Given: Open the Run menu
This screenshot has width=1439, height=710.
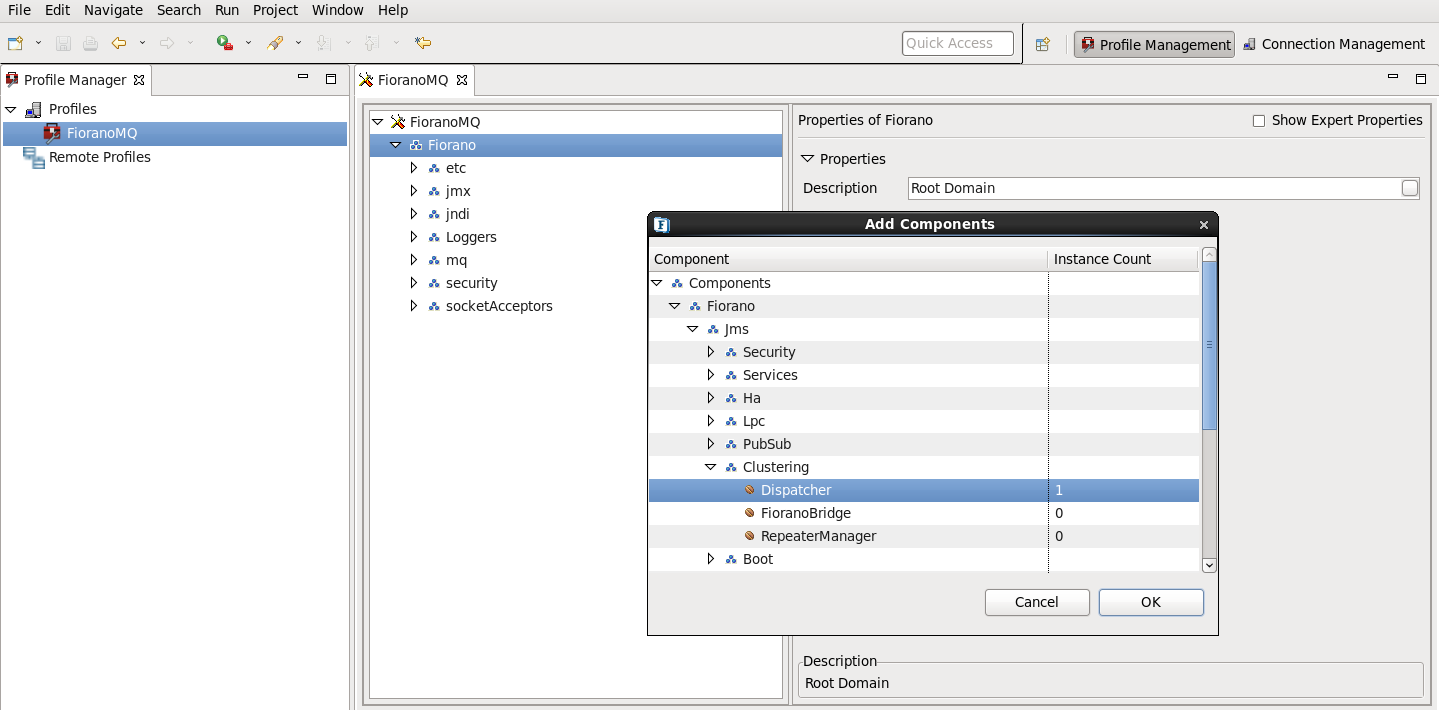Looking at the screenshot, I should click(x=227, y=10).
